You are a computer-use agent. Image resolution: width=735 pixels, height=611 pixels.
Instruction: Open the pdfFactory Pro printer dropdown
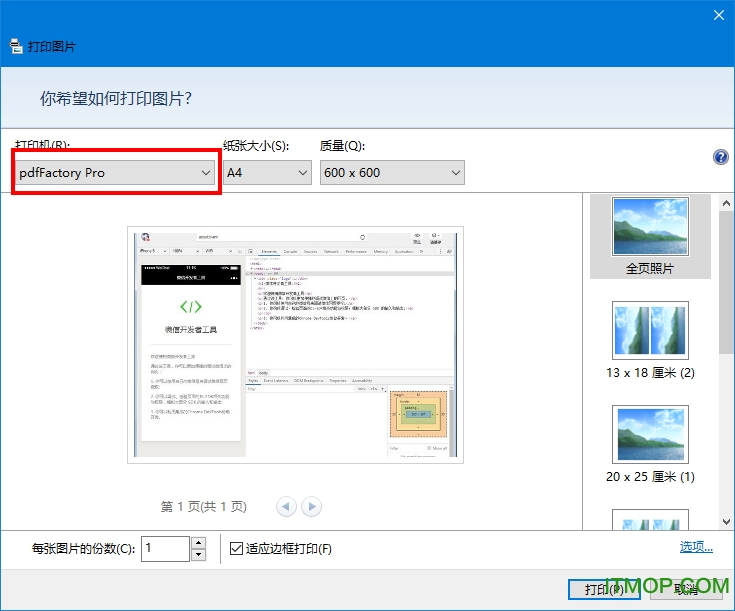116,173
